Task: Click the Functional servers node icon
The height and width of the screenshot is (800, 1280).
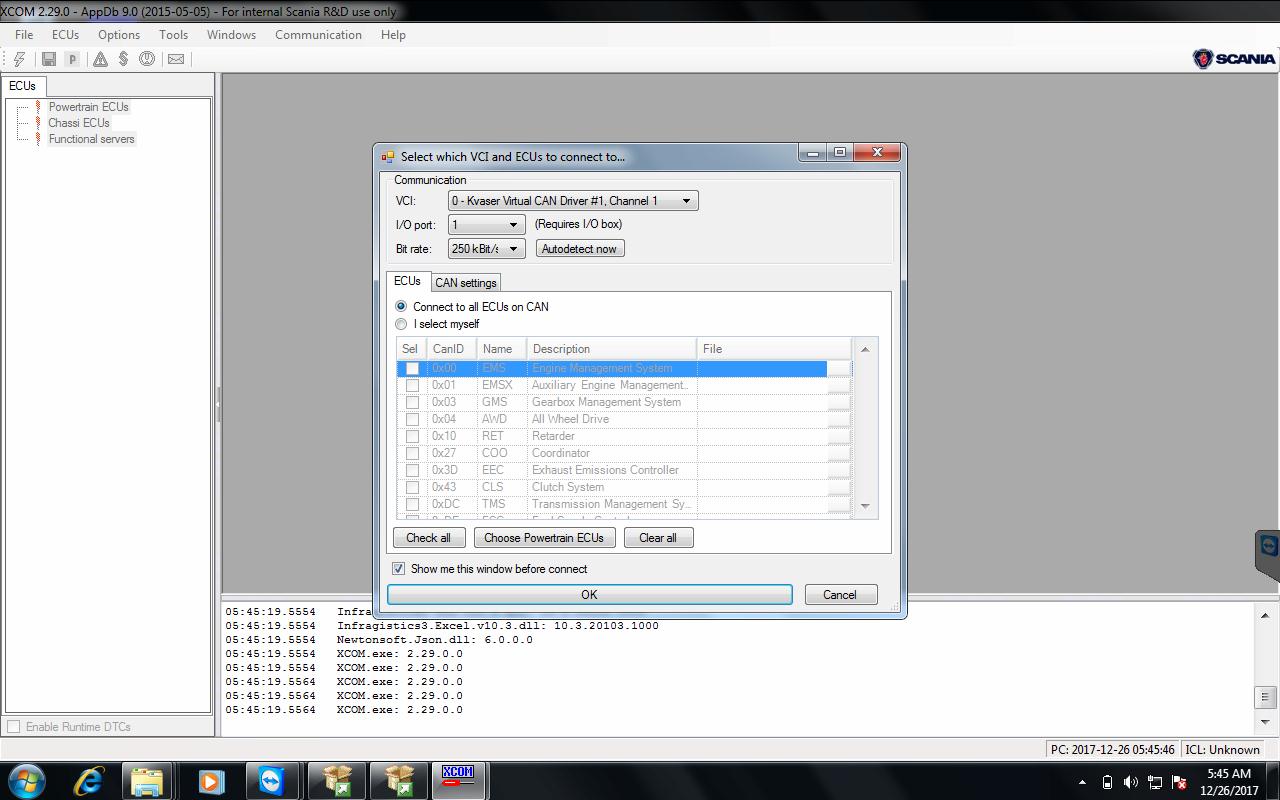Action: (39, 139)
